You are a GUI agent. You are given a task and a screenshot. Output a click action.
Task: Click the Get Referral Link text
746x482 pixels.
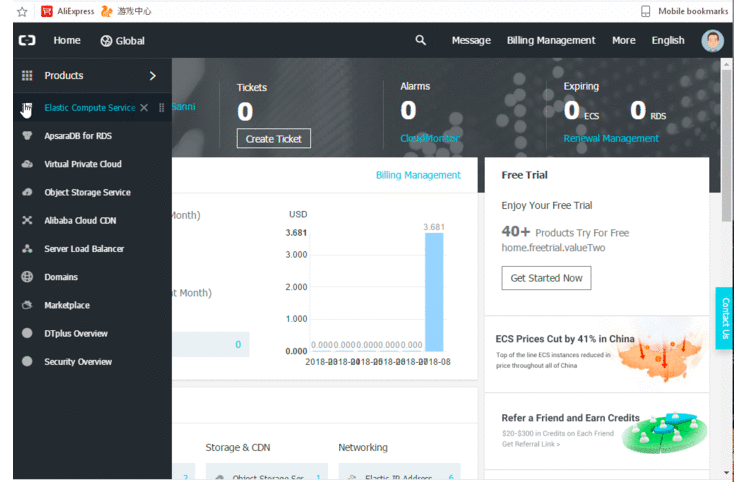click(x=531, y=444)
